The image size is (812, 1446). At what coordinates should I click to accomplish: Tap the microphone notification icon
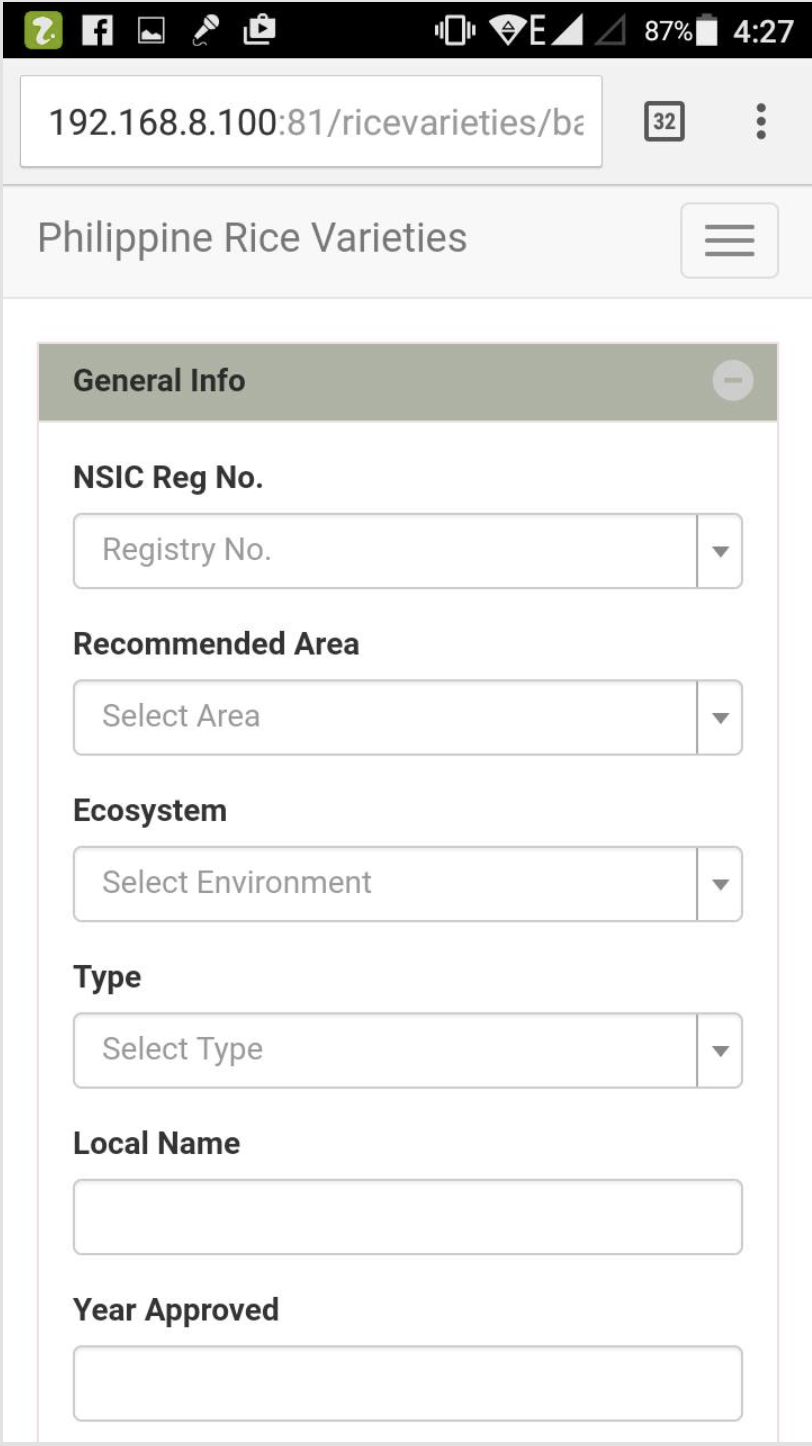click(x=207, y=30)
